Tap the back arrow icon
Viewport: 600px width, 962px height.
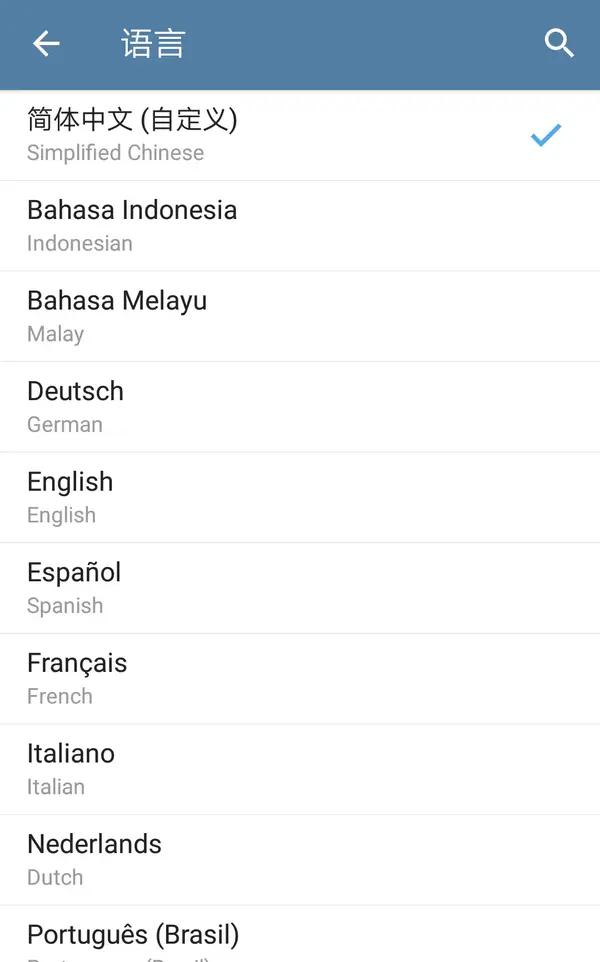click(46, 44)
